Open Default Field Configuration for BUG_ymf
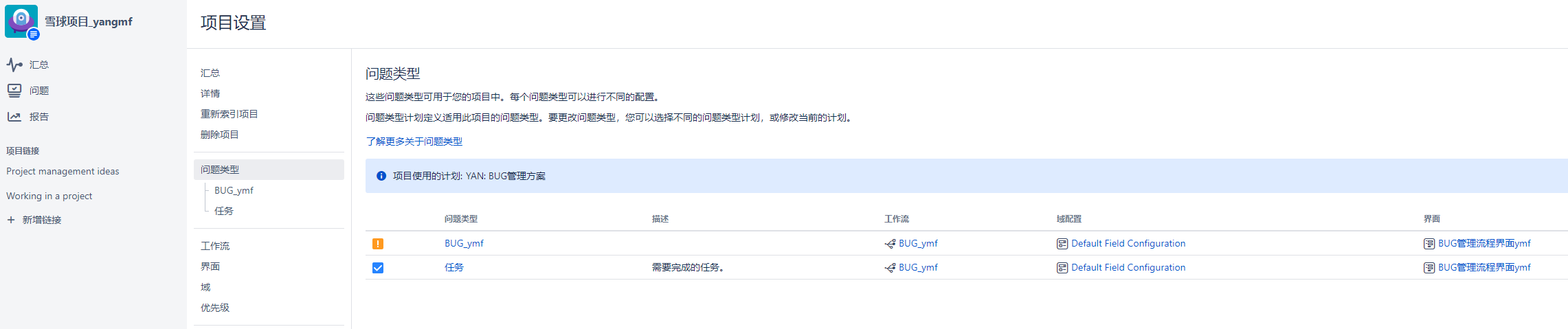Screen dimensions: 1568x329 (x=1128, y=243)
